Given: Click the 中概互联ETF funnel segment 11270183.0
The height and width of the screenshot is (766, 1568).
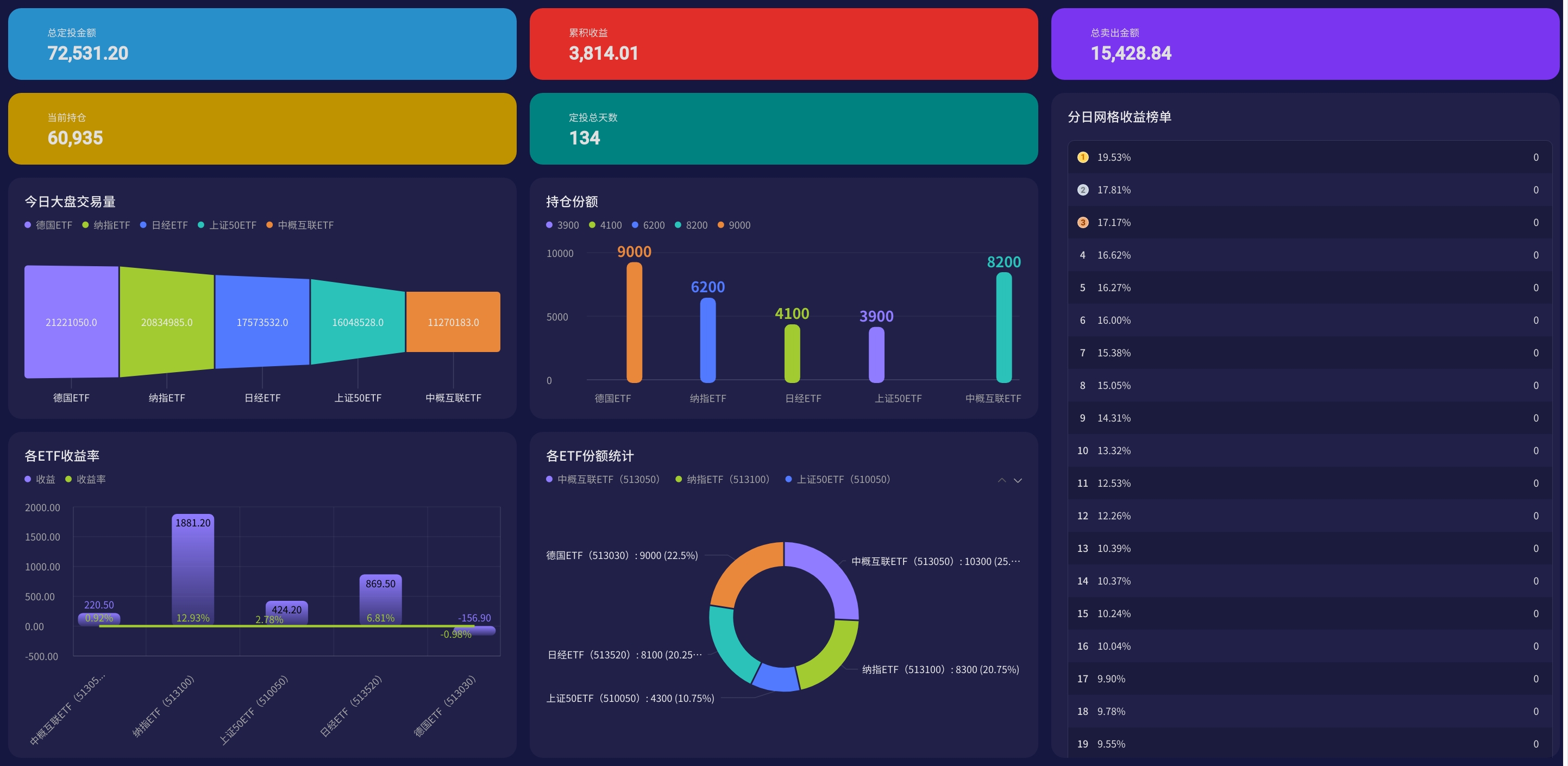Looking at the screenshot, I should [453, 322].
